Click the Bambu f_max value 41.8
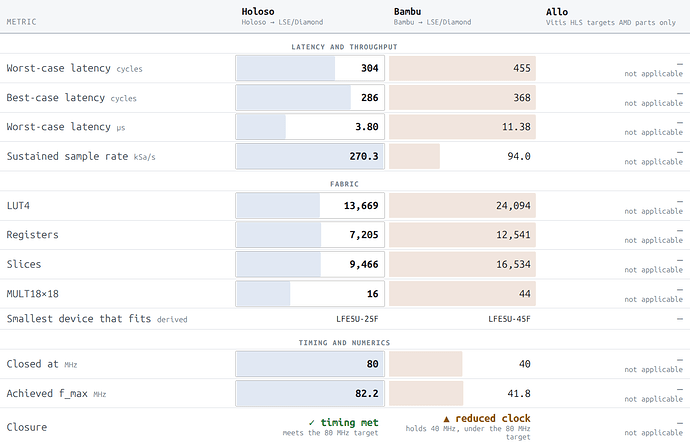Screen dimensions: 690x444 [x=519, y=393]
